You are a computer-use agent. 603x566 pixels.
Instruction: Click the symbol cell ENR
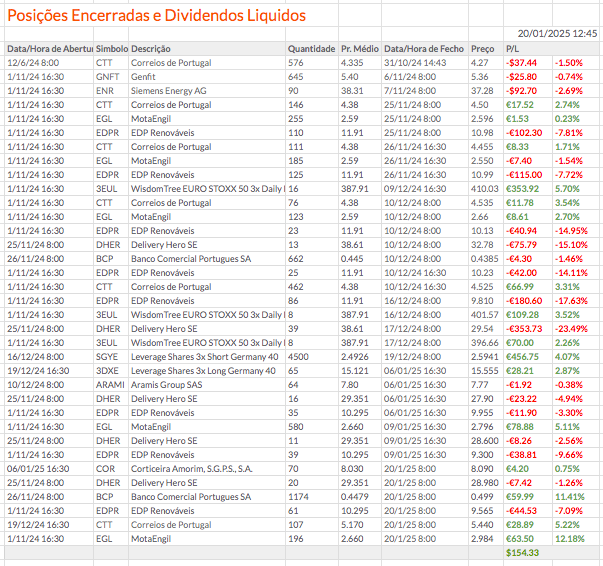pyautogui.click(x=105, y=91)
